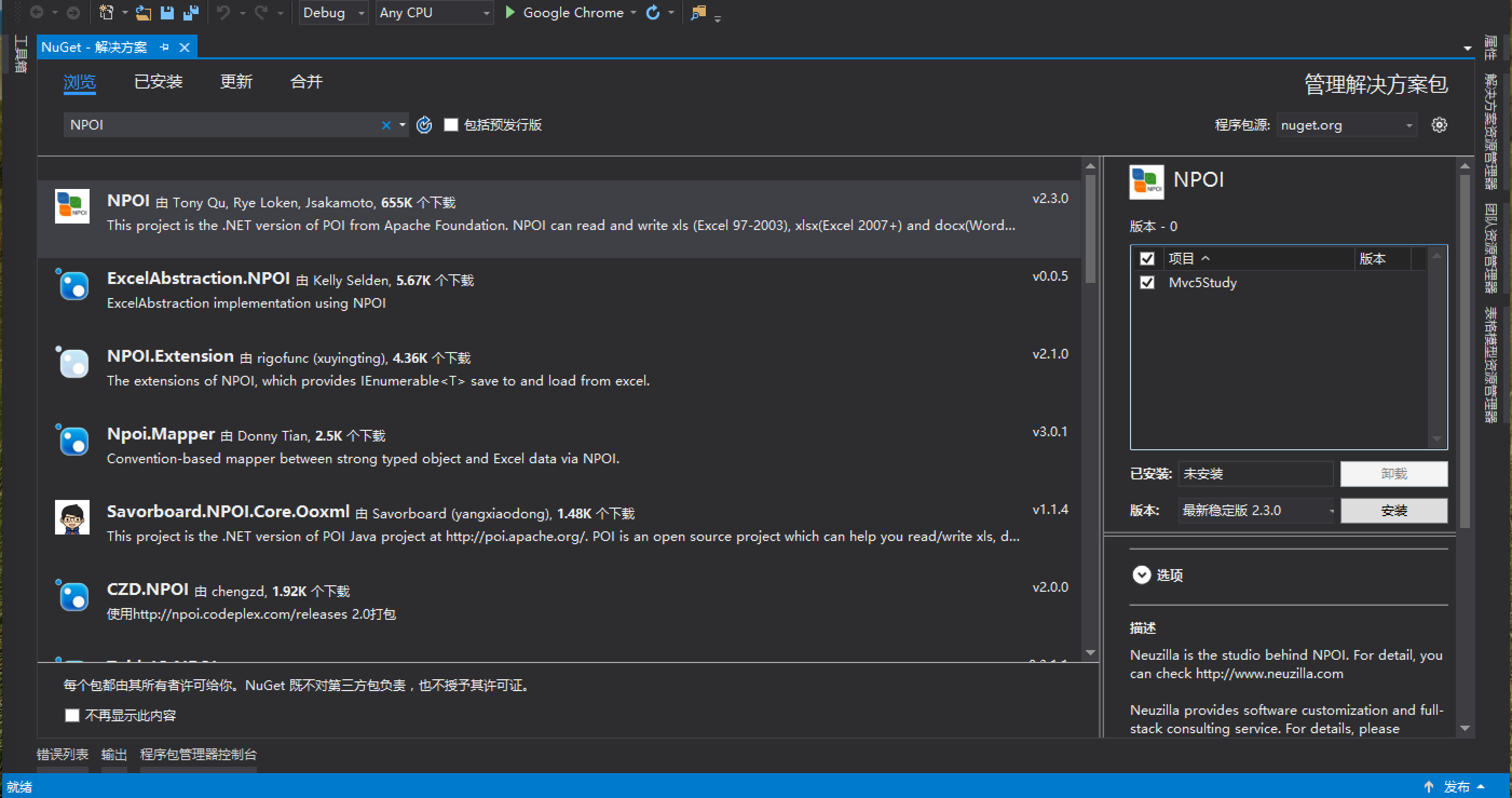The width and height of the screenshot is (1512, 798).
Task: Open the search history dropdown arrow
Action: click(x=403, y=125)
